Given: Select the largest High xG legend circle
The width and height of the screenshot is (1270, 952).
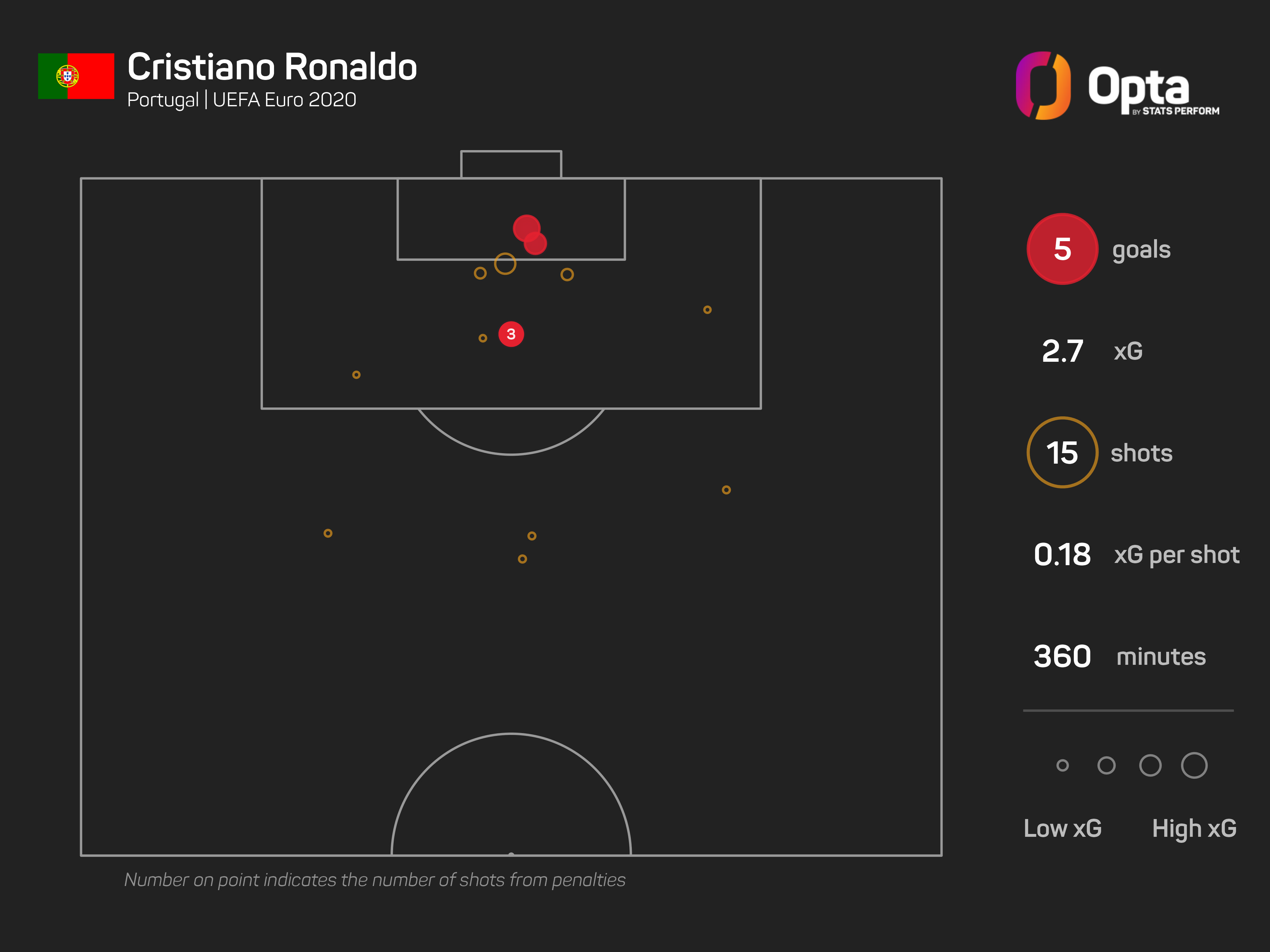Looking at the screenshot, I should [x=1193, y=765].
